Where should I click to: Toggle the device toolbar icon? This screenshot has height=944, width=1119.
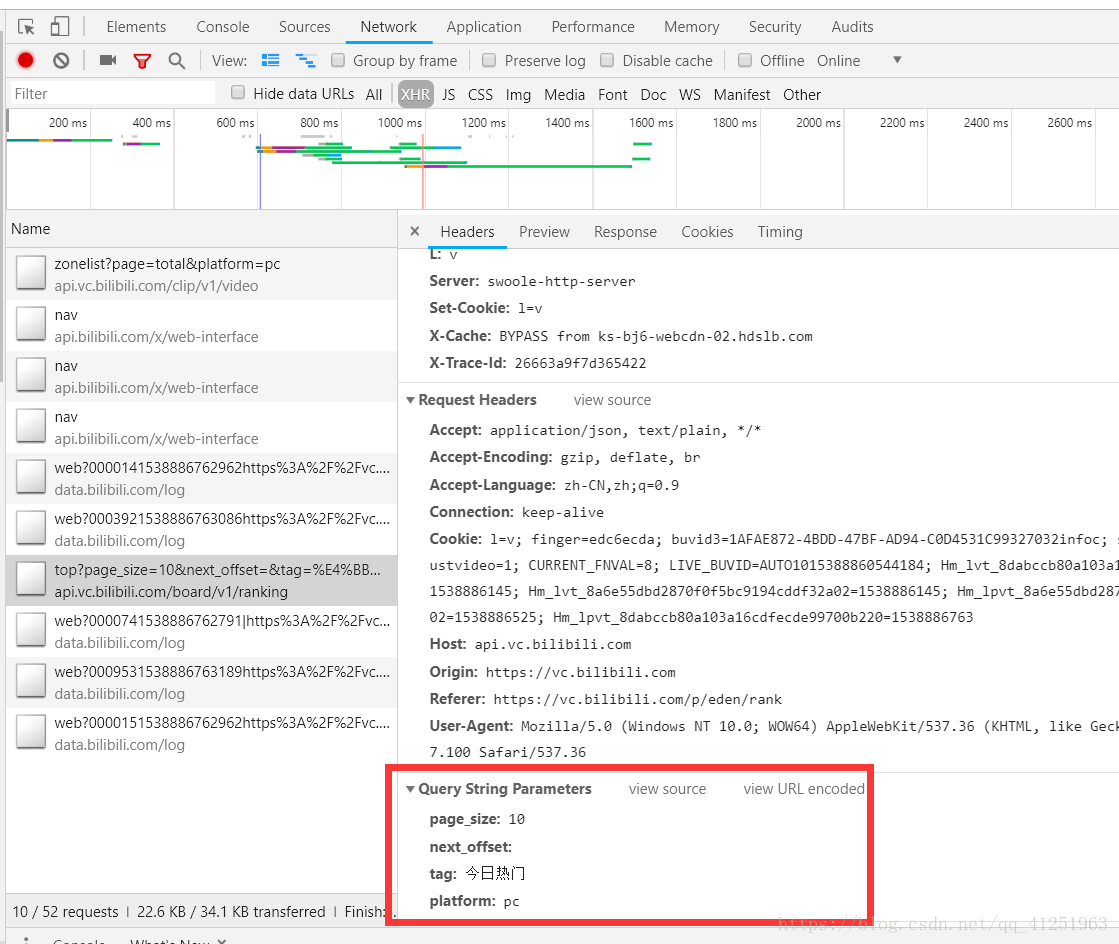(59, 27)
